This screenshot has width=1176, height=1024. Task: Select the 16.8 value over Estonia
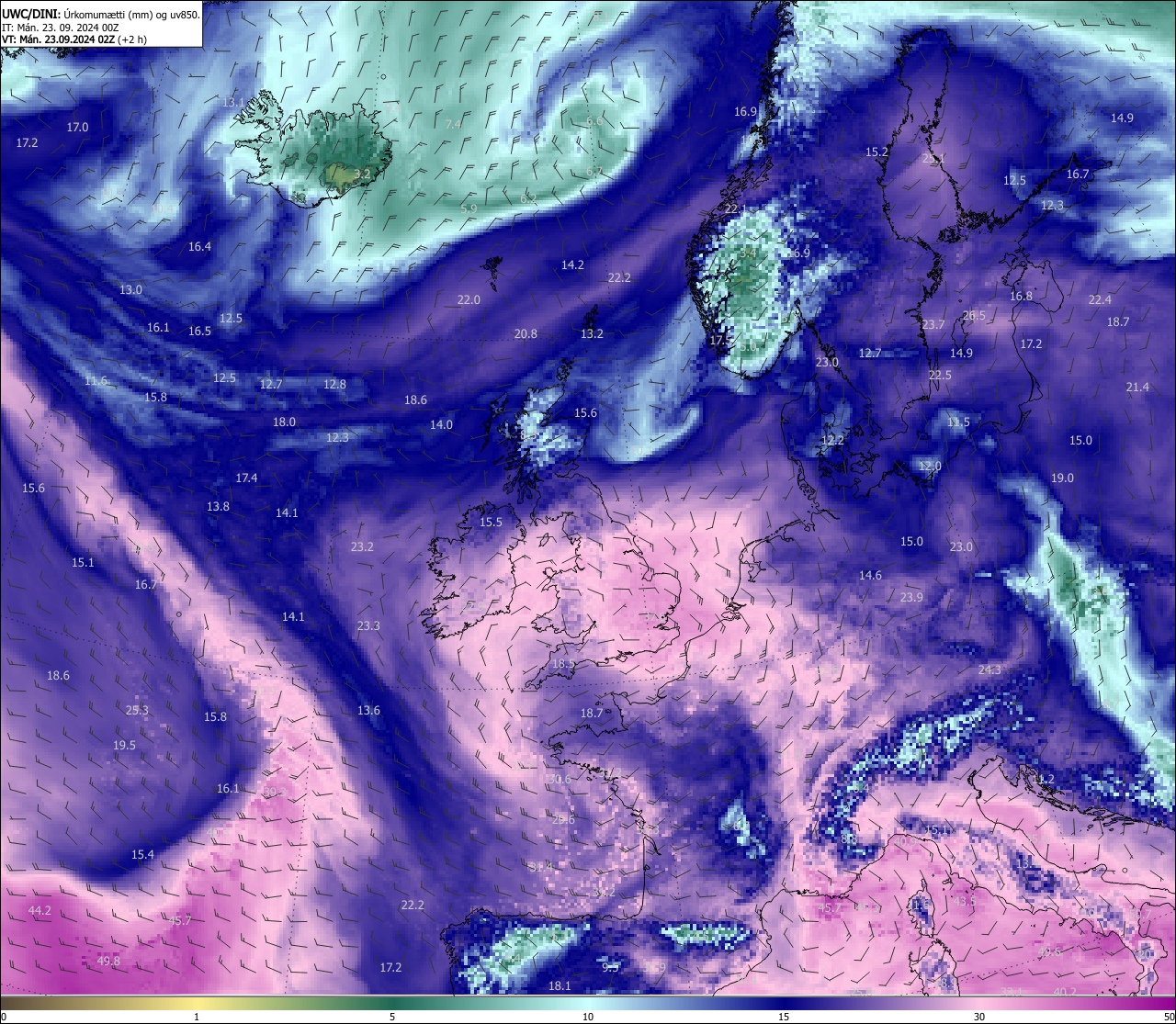point(1021,296)
